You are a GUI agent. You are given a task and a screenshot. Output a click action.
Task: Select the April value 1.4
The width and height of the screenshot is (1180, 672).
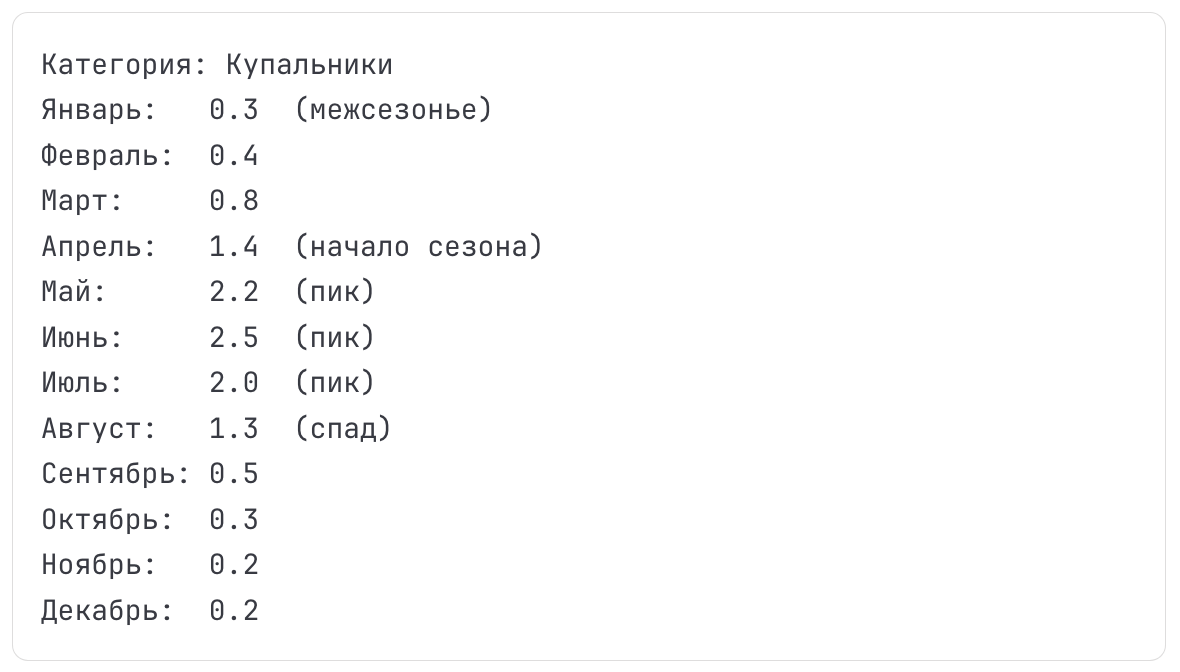point(234,247)
